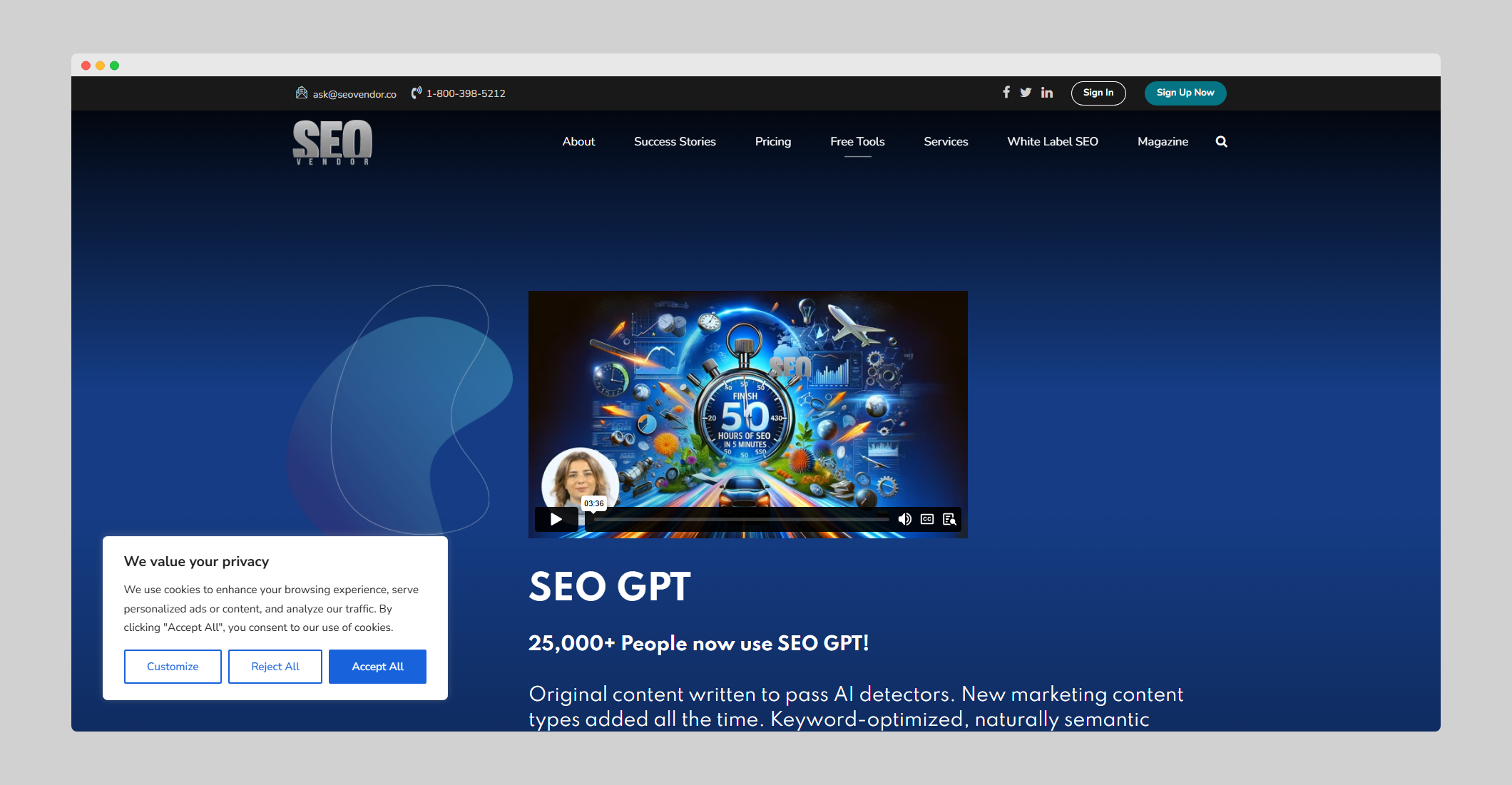Open the video transcript search icon
1512x785 pixels.
point(949,520)
